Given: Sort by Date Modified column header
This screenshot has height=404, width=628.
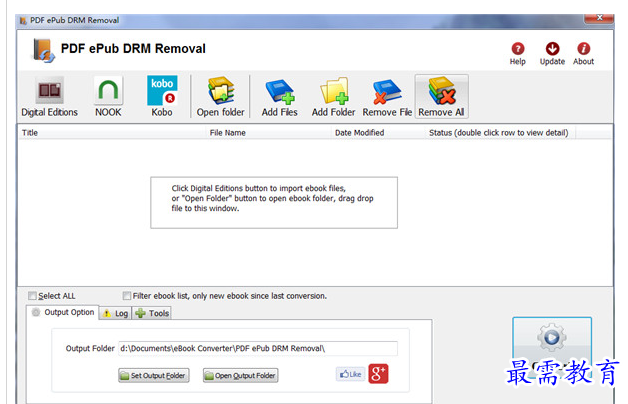Looking at the screenshot, I should (378, 133).
